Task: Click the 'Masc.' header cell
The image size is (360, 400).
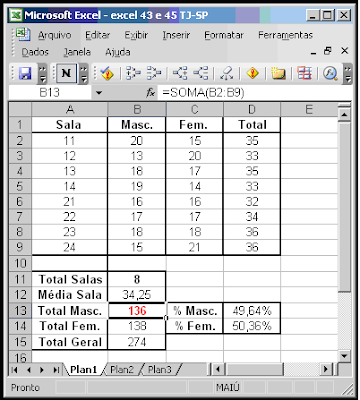Action: 137,124
